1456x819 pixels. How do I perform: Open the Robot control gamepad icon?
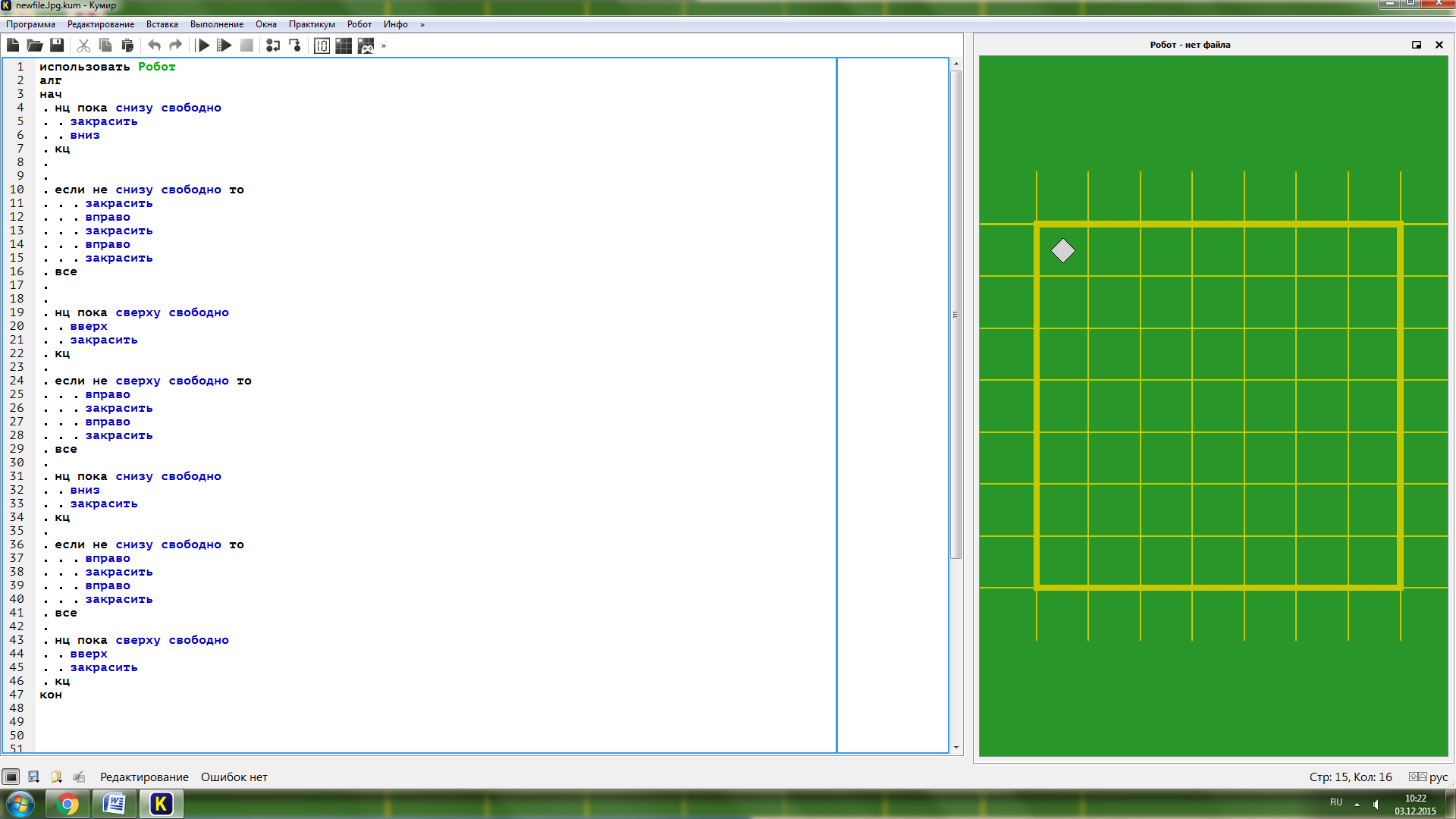click(x=366, y=45)
